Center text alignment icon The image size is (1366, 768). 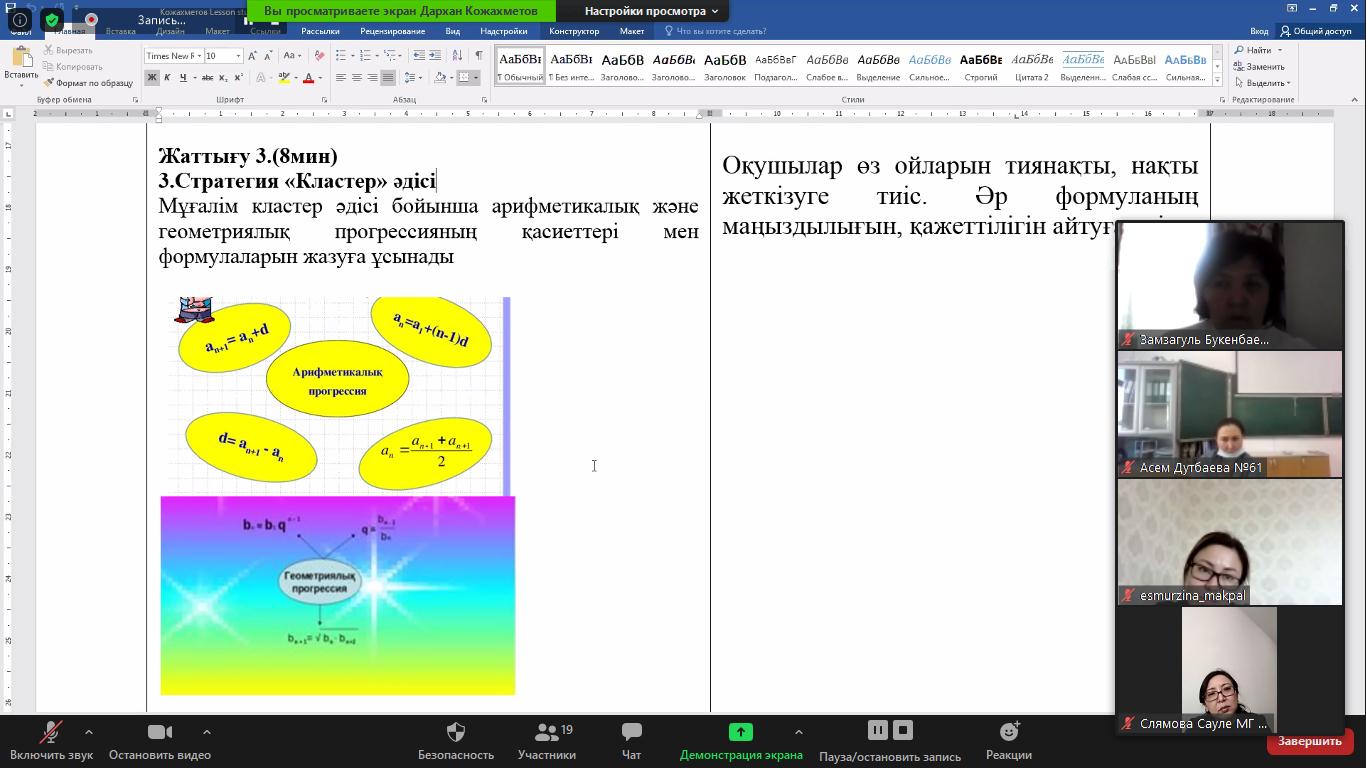click(357, 77)
